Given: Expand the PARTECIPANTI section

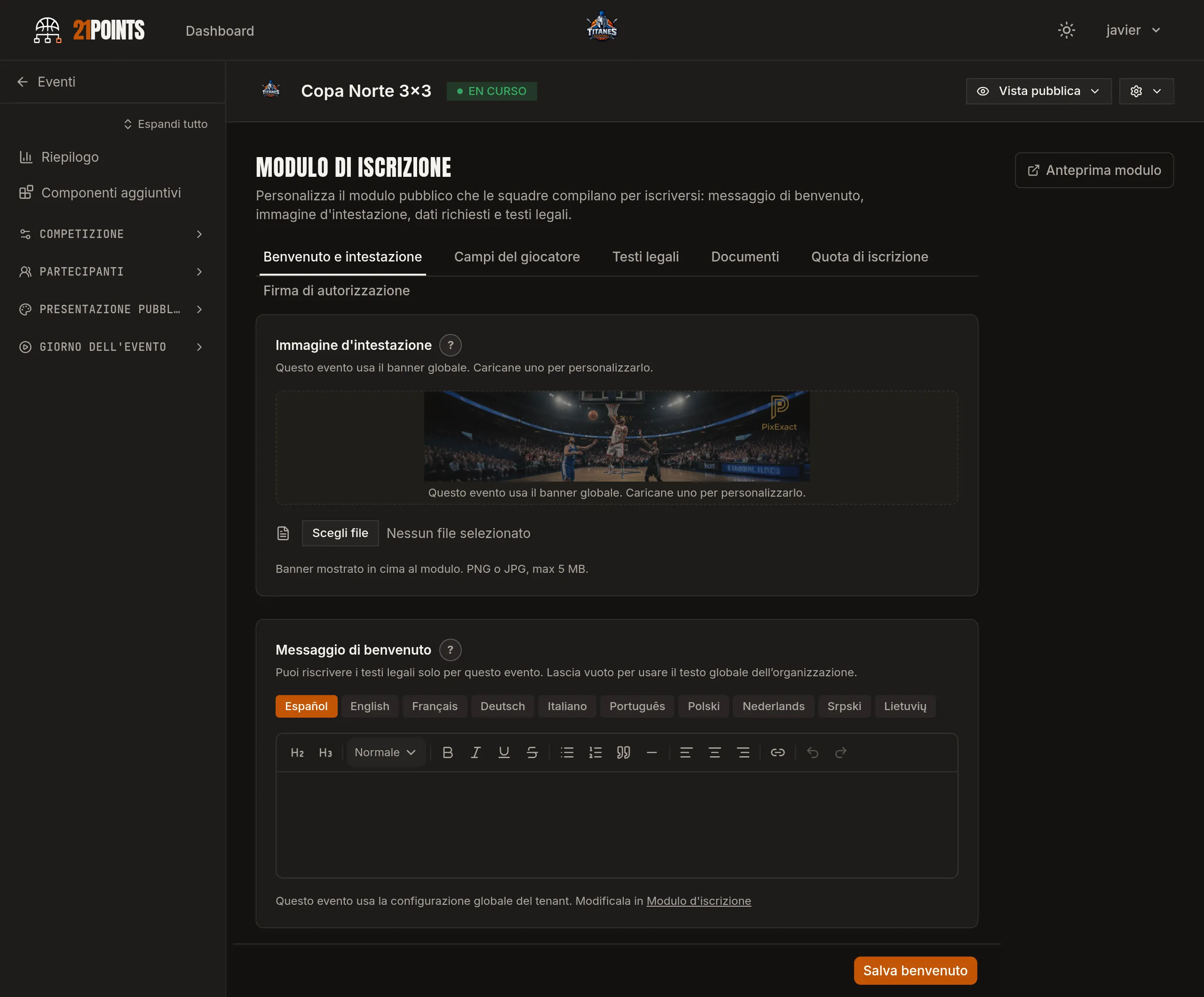Looking at the screenshot, I should 112,272.
